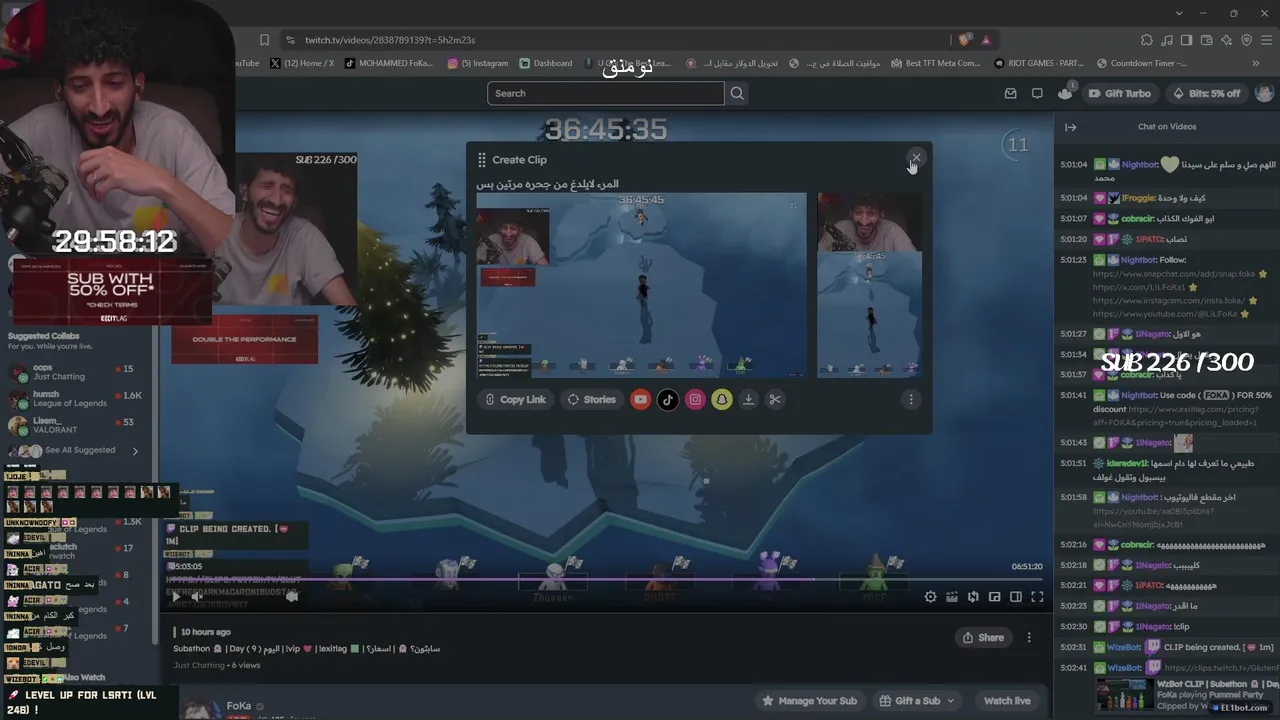
Task: Copy the clip link
Action: coord(515,399)
